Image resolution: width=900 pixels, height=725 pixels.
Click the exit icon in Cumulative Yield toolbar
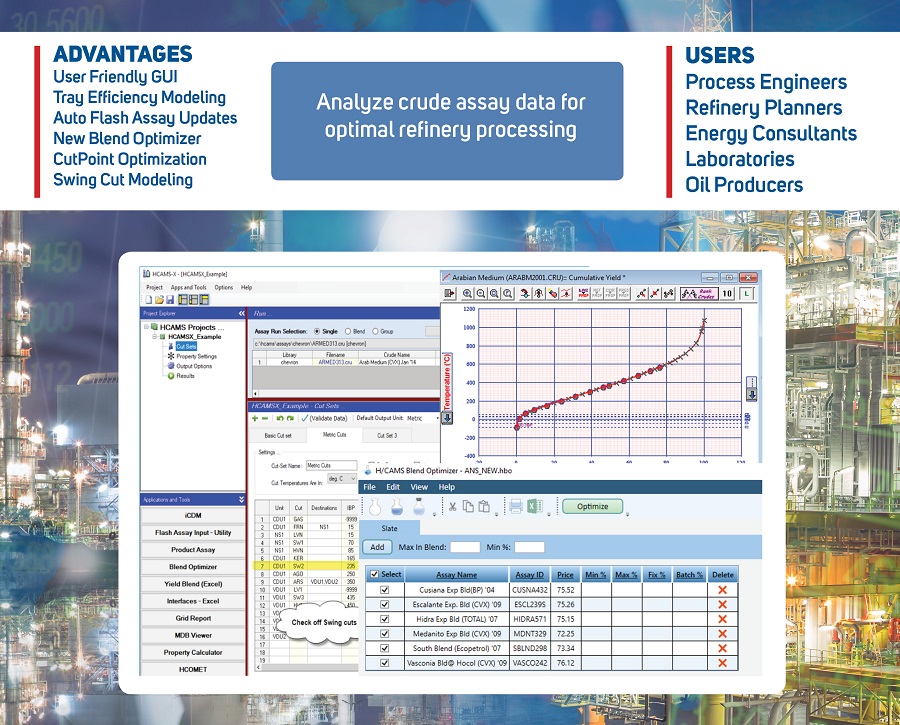449,294
